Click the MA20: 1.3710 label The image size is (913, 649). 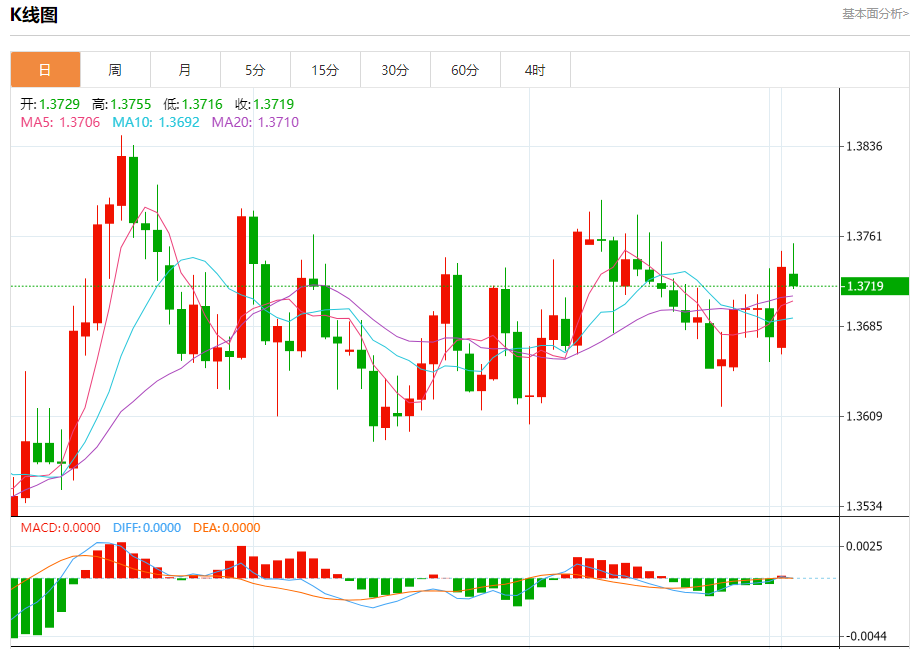[x=255, y=122]
